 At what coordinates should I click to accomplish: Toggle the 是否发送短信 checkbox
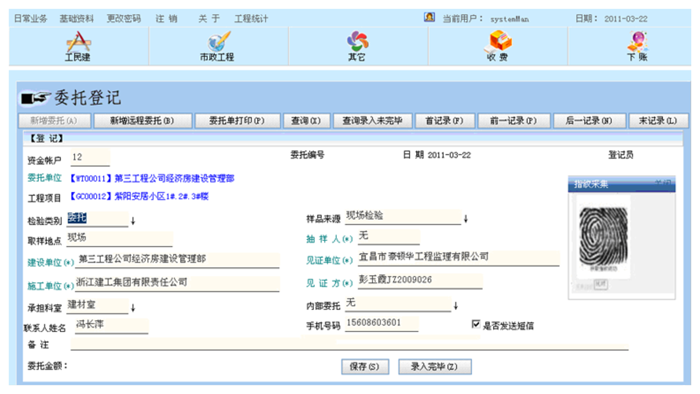click(x=476, y=324)
